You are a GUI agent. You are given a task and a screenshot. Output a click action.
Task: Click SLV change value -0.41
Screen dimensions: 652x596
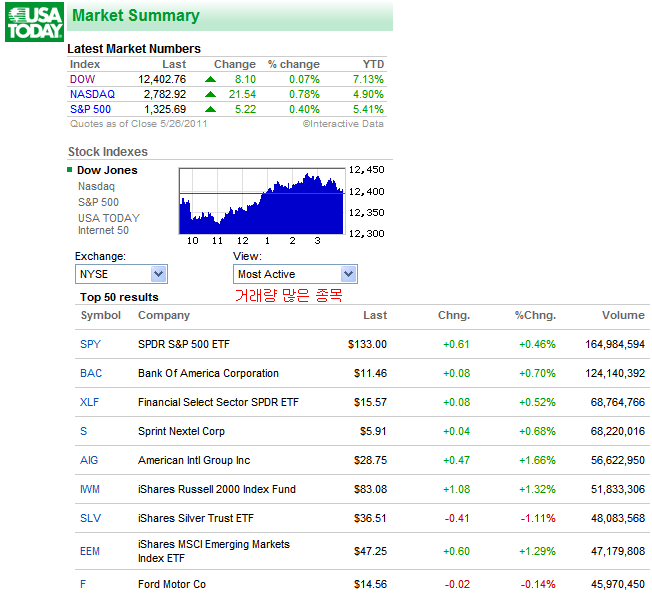pos(457,518)
